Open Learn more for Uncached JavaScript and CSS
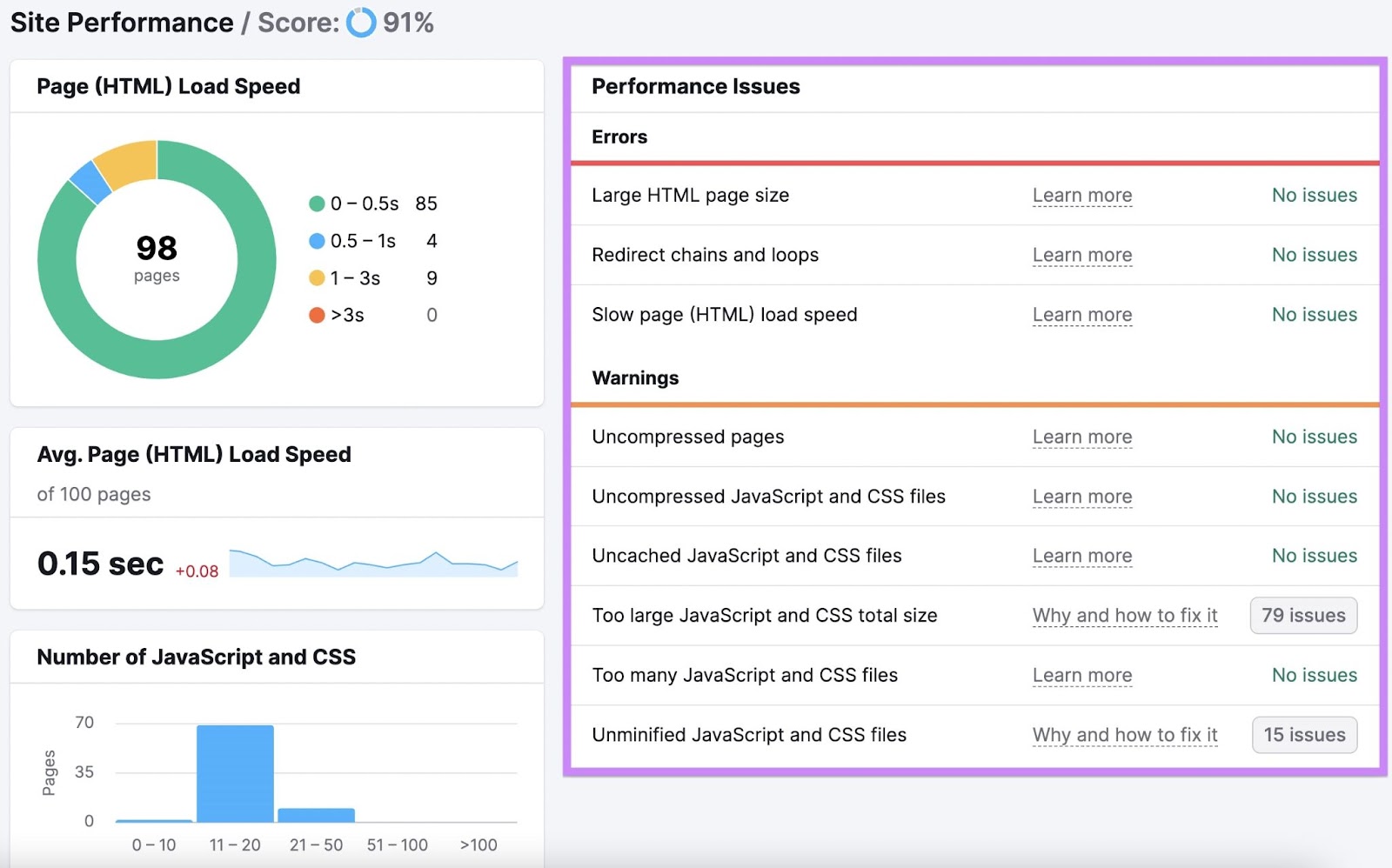 click(1081, 556)
